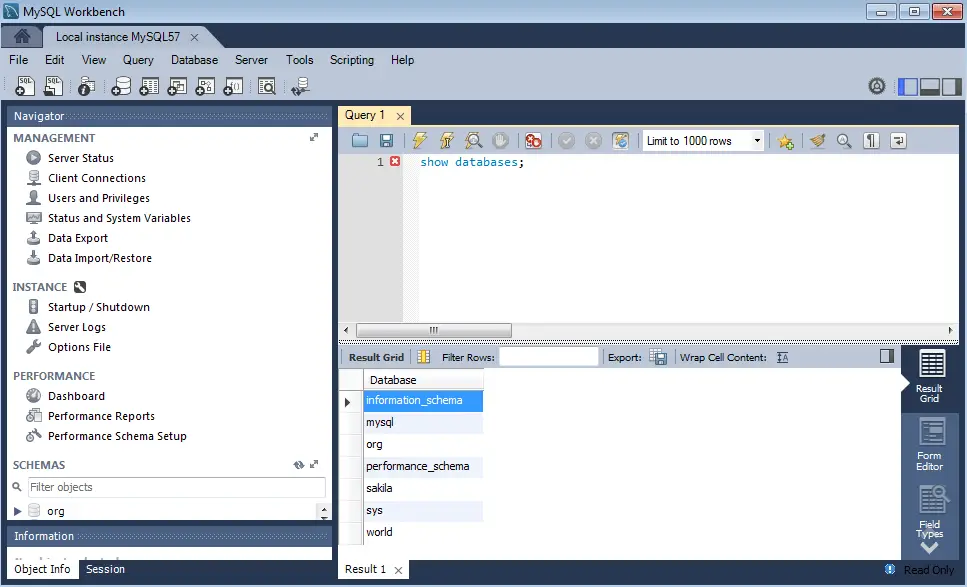Image resolution: width=967 pixels, height=587 pixels.
Task: Open the Limit to 1000 rows dropdown
Action: pyautogui.click(x=757, y=140)
